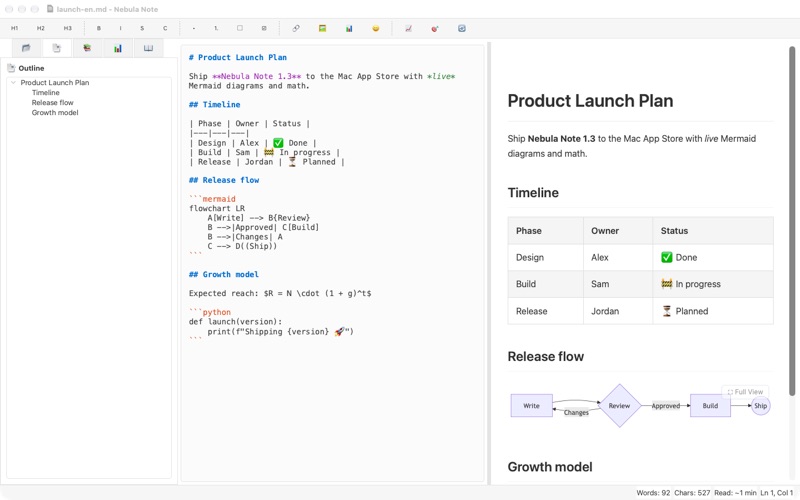Screen dimensions: 800x500
Task: Click the 'Done' status cell in the preview
Action: click(x=713, y=258)
